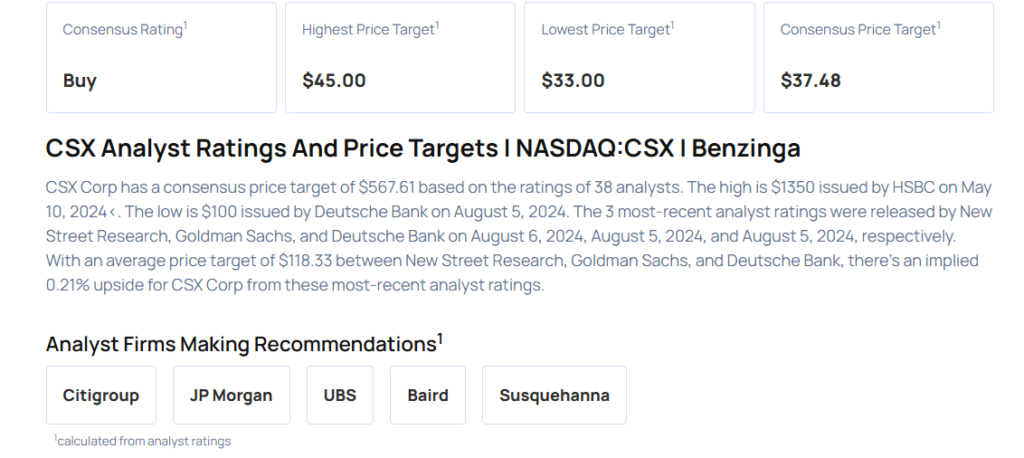The width and height of the screenshot is (1024, 458).
Task: Select the Susquehanna analyst firm button
Action: pyautogui.click(x=554, y=395)
